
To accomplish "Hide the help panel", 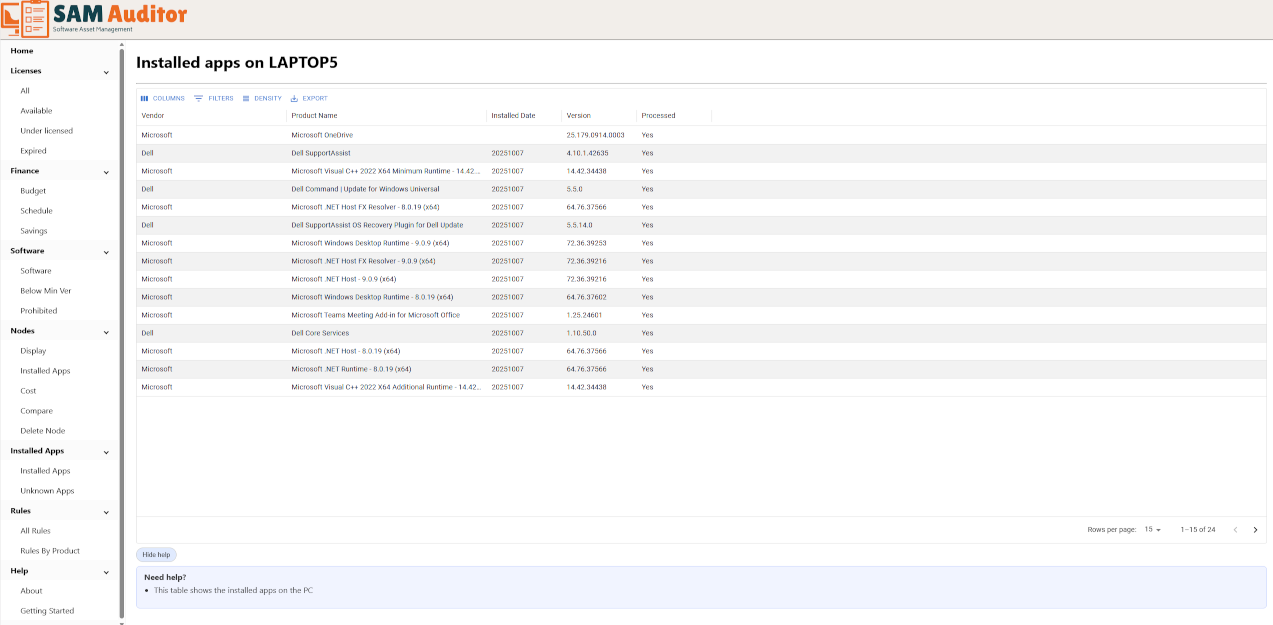I will point(156,554).
